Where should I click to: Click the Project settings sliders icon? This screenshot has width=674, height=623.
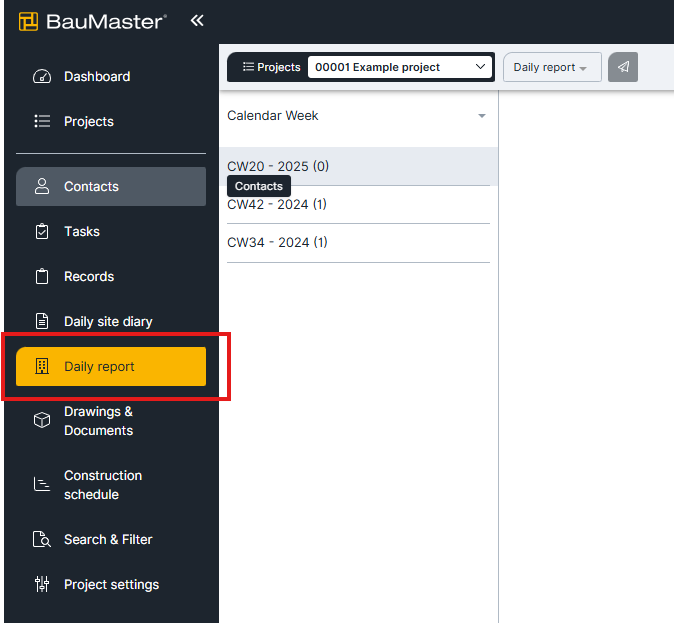42,584
